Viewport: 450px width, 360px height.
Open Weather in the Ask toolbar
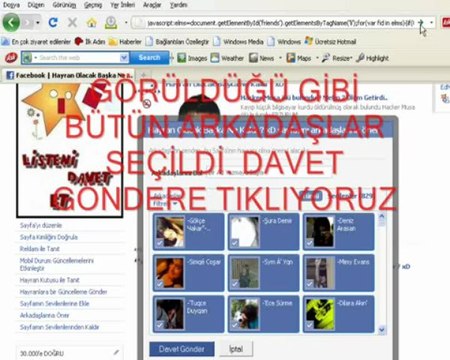227,58
